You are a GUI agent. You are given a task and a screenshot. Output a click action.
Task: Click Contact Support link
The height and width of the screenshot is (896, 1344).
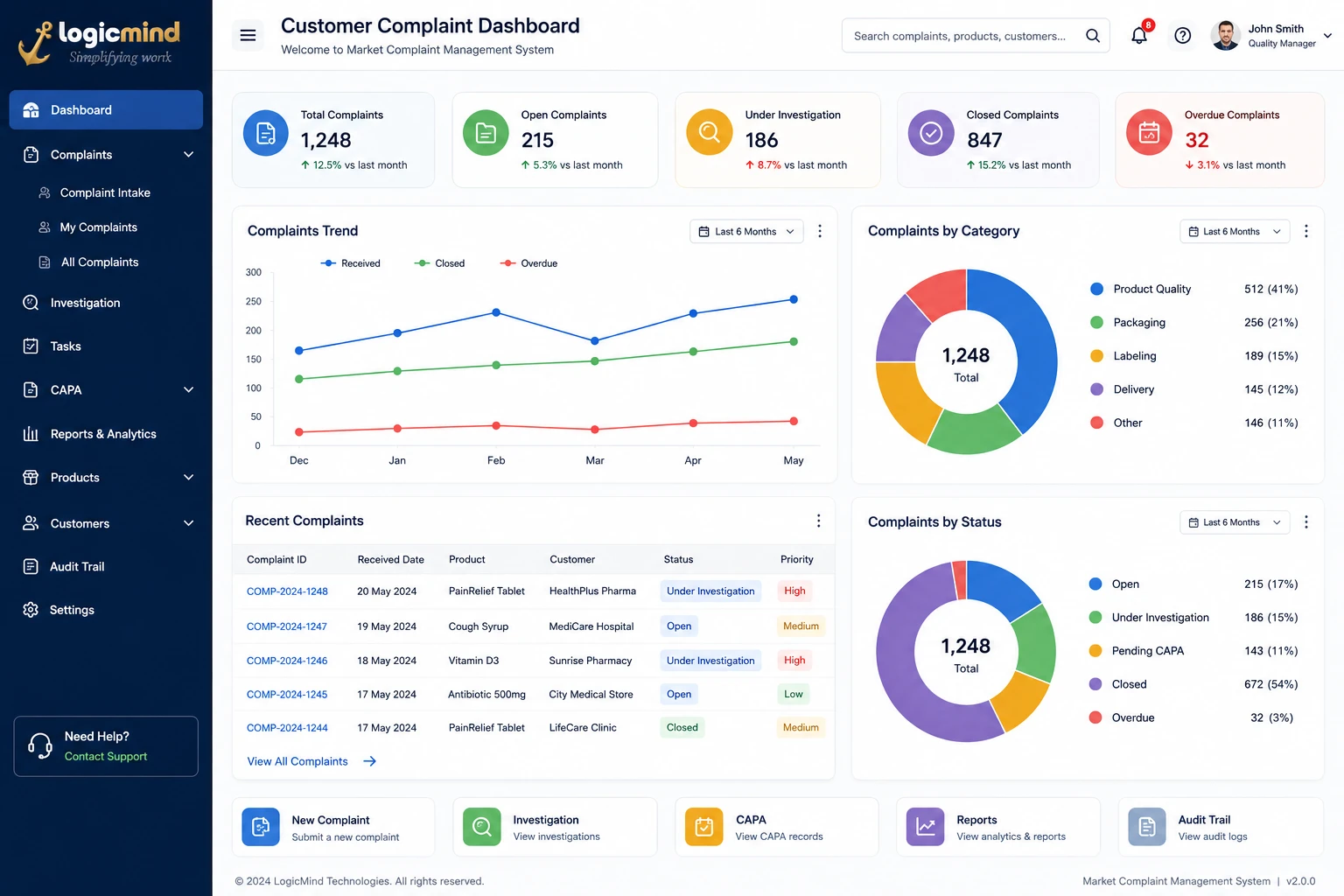[x=106, y=757]
